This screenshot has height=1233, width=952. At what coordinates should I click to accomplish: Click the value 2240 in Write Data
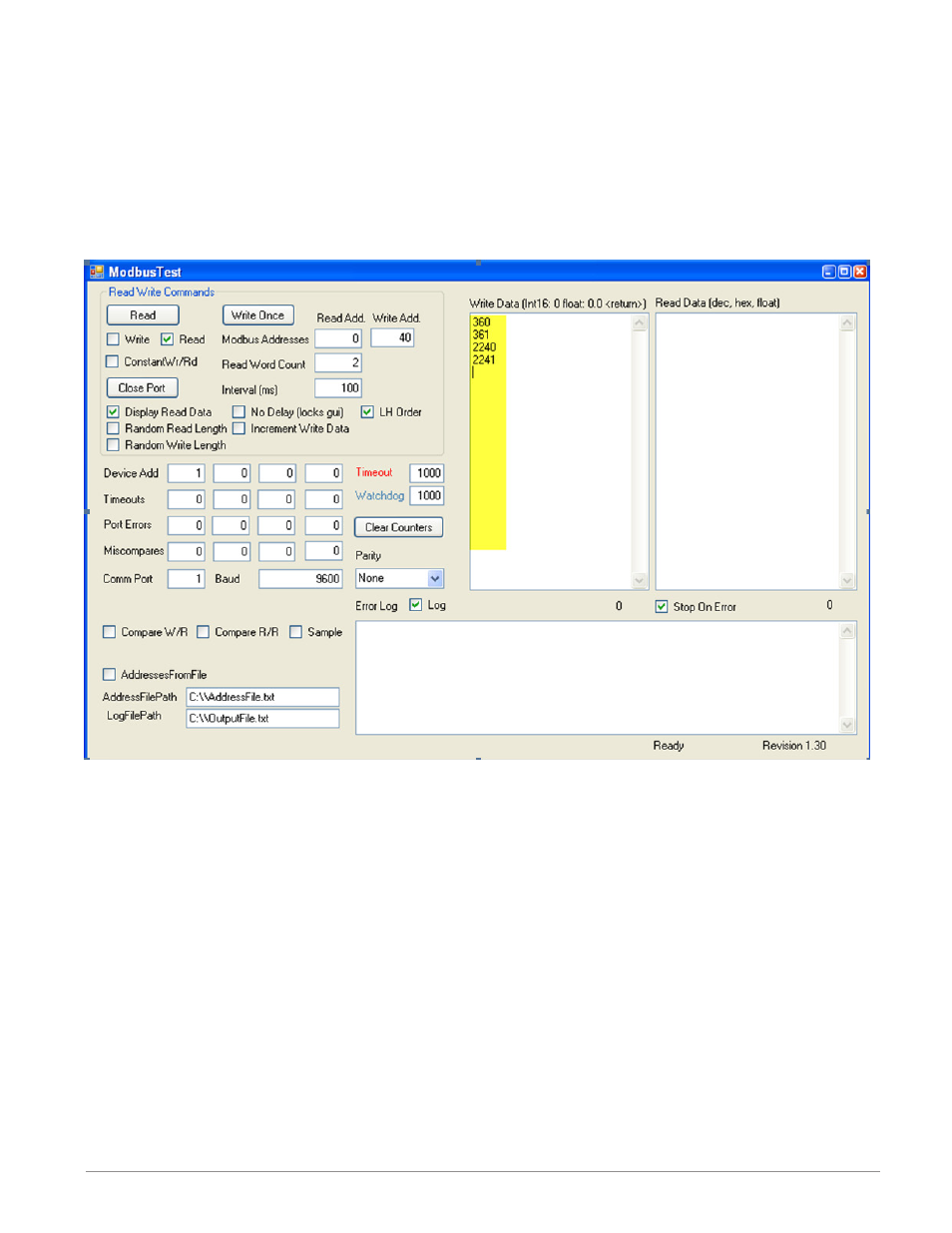coord(484,347)
